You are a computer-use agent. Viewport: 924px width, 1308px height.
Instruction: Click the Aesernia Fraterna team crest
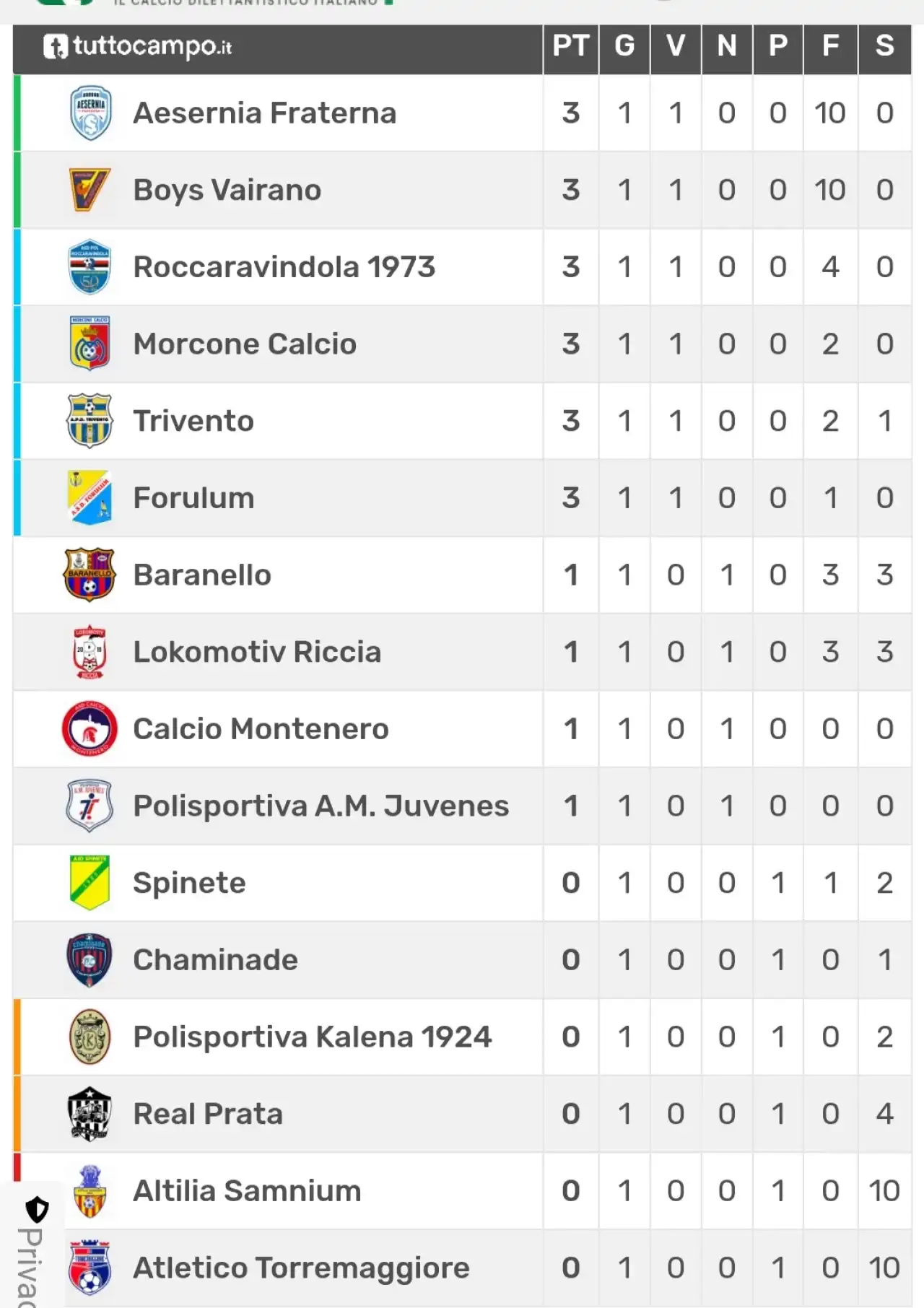click(90, 113)
